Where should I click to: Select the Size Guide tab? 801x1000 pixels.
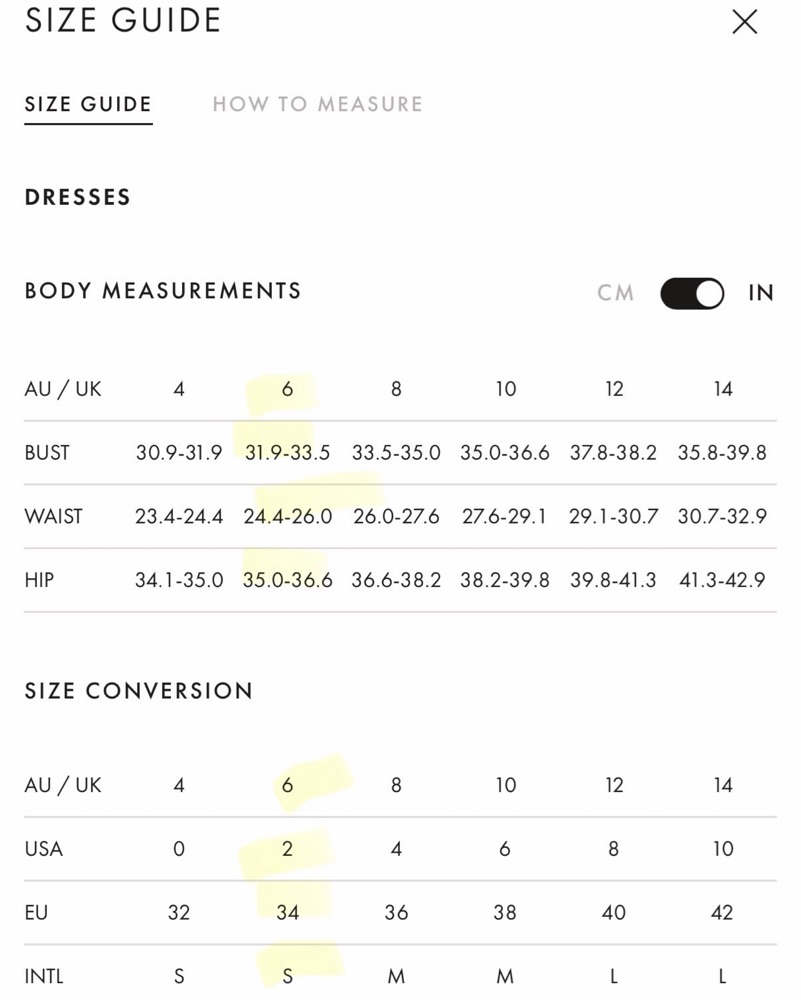(x=88, y=104)
